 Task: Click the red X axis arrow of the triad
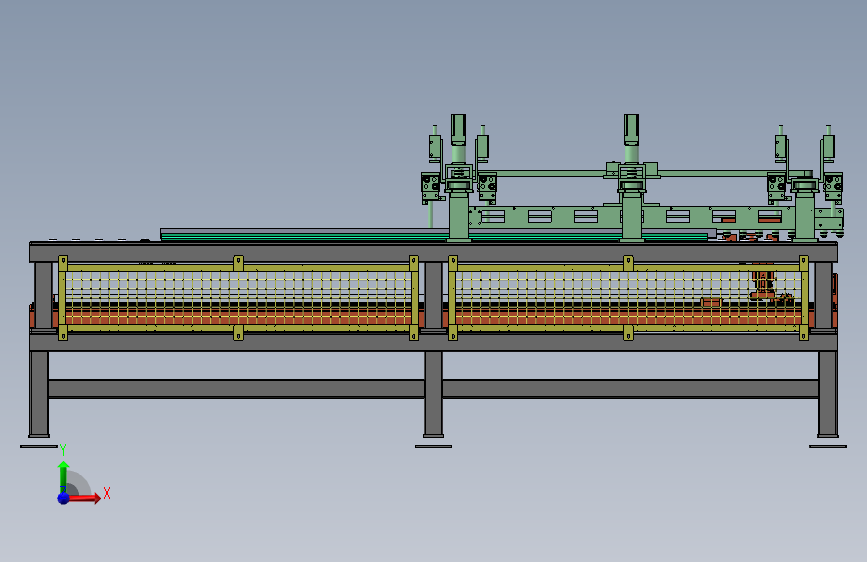[84, 498]
